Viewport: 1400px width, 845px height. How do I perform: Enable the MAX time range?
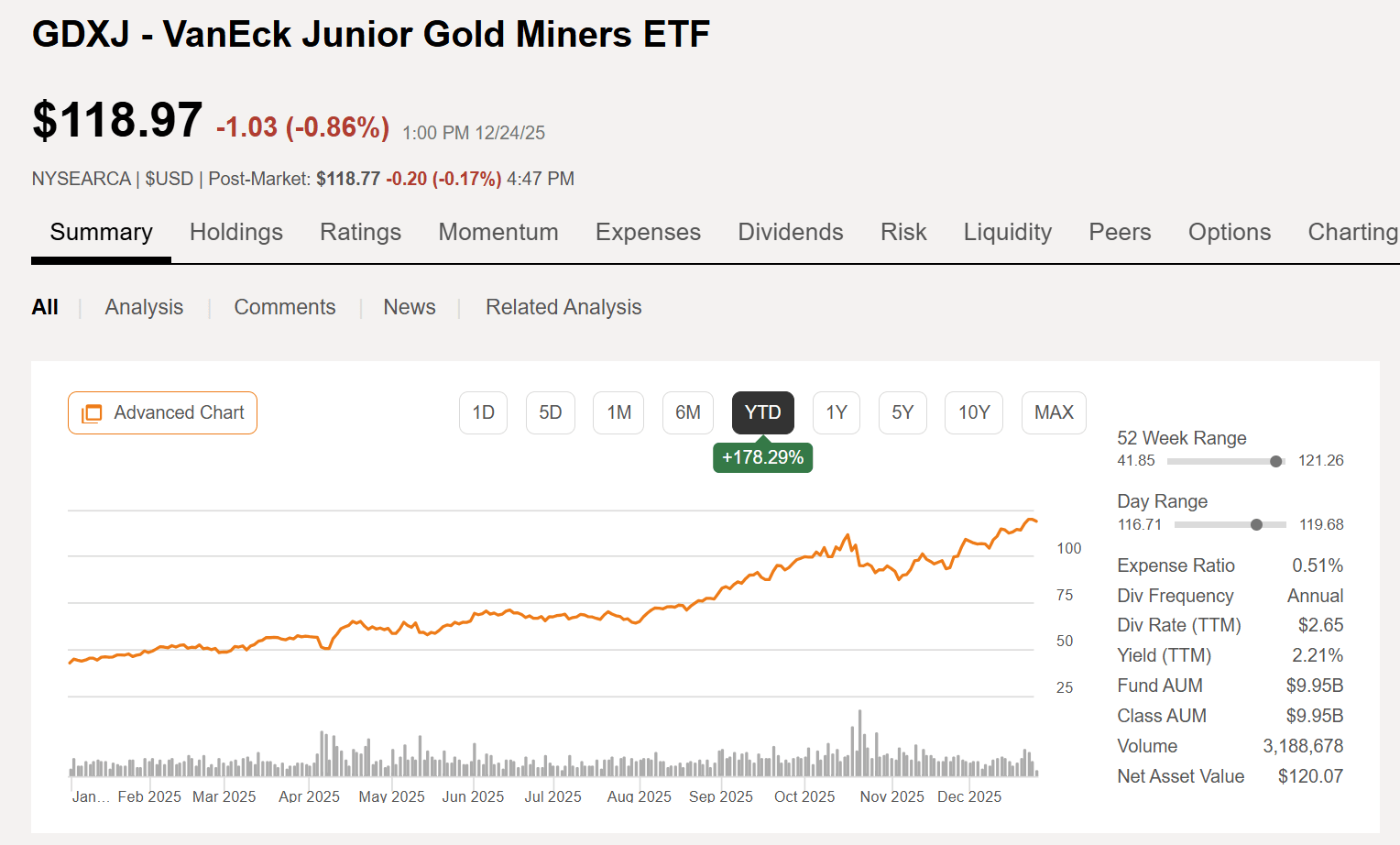pos(1054,412)
